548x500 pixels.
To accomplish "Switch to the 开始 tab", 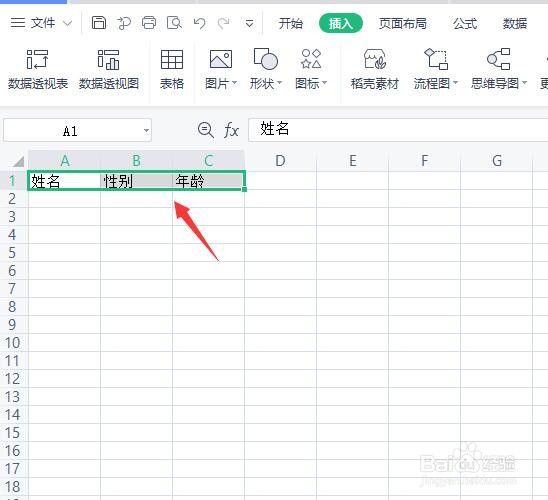I will pyautogui.click(x=290, y=23).
